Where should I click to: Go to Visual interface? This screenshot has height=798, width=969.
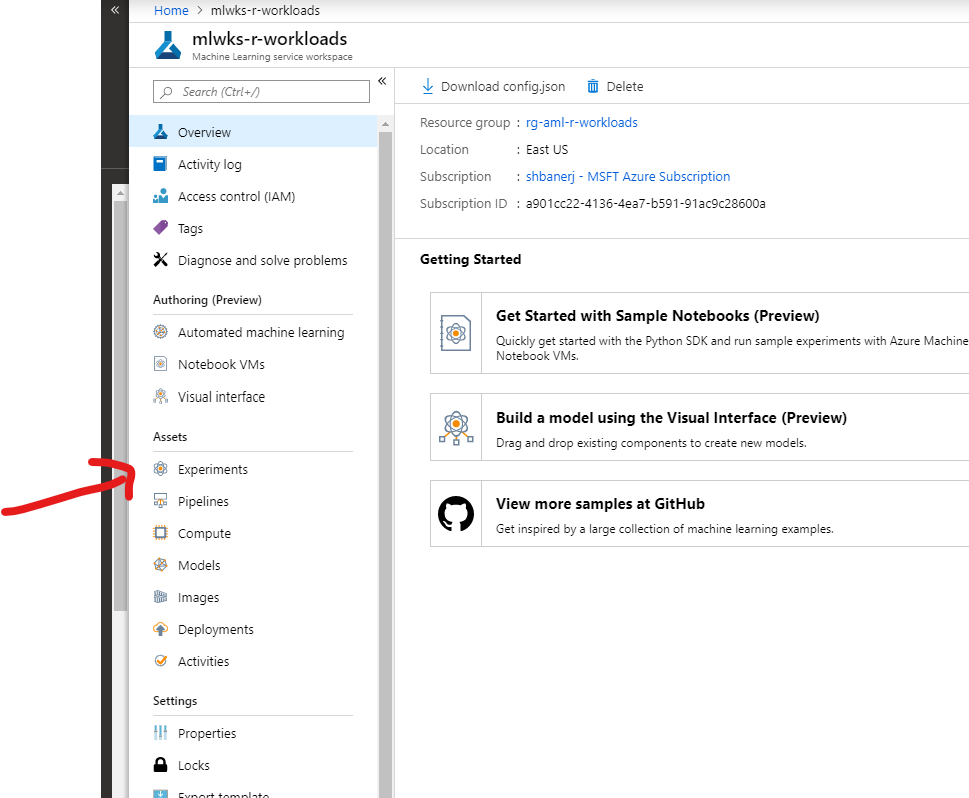[x=253, y=396]
